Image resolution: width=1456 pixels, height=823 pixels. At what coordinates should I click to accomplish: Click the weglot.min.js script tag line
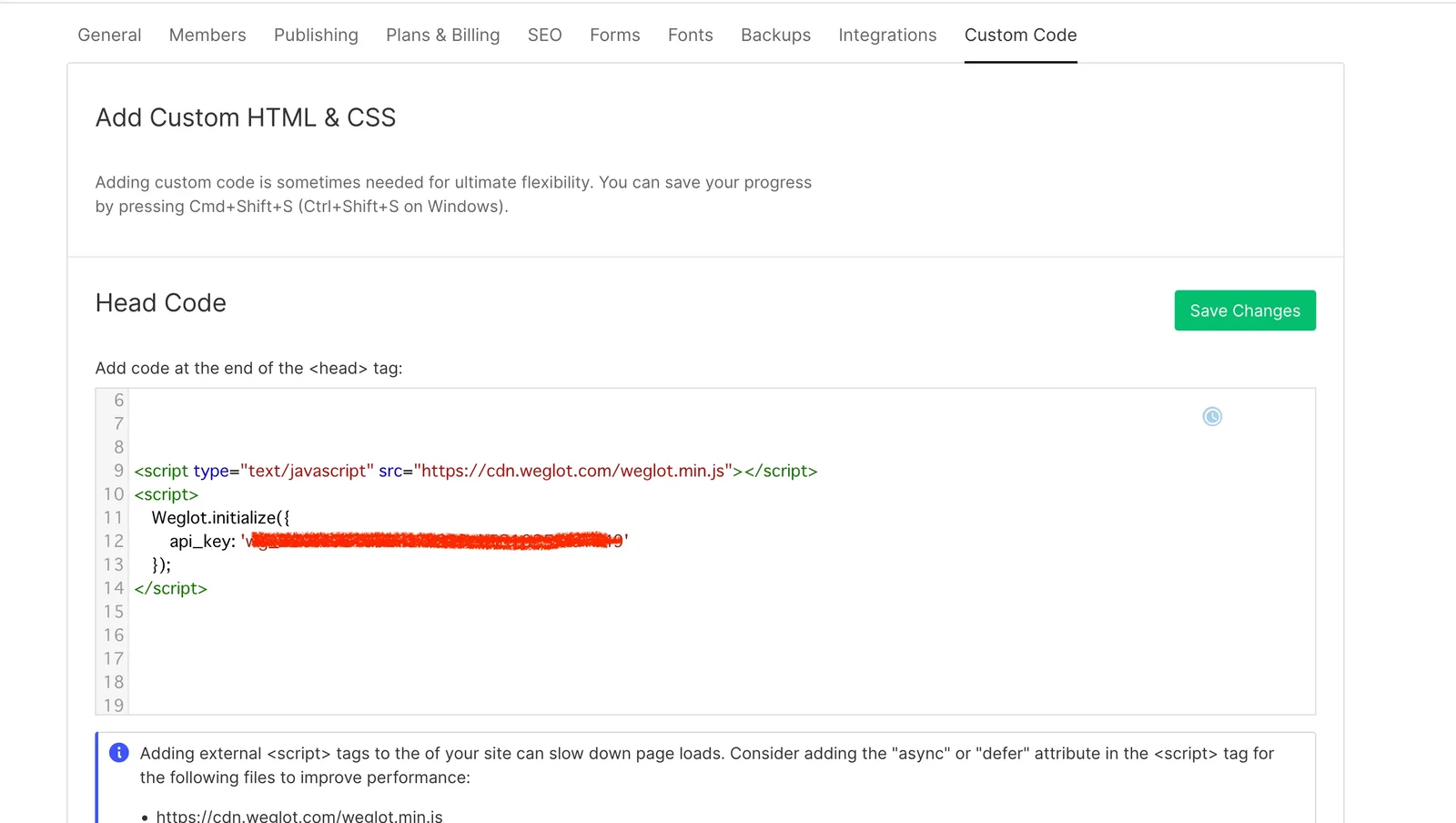pos(476,471)
